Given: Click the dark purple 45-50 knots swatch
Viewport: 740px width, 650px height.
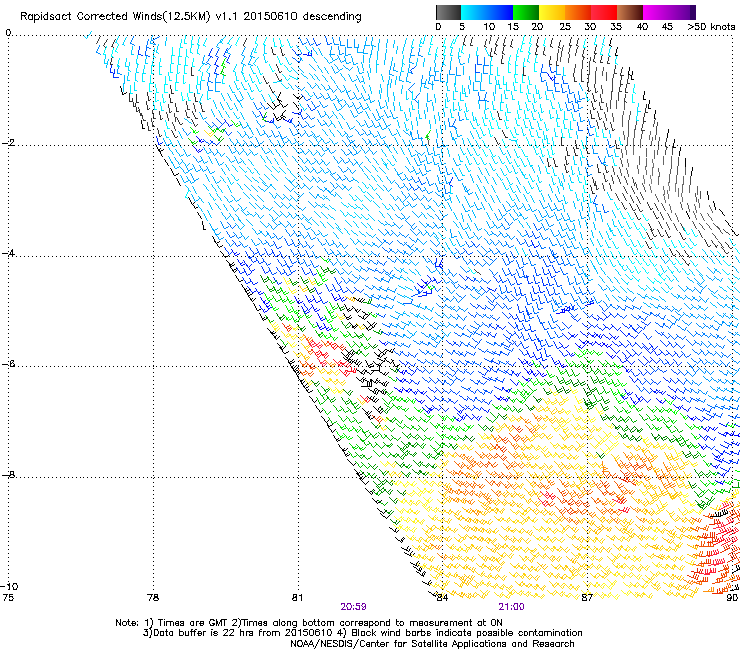Looking at the screenshot, I should point(682,12).
